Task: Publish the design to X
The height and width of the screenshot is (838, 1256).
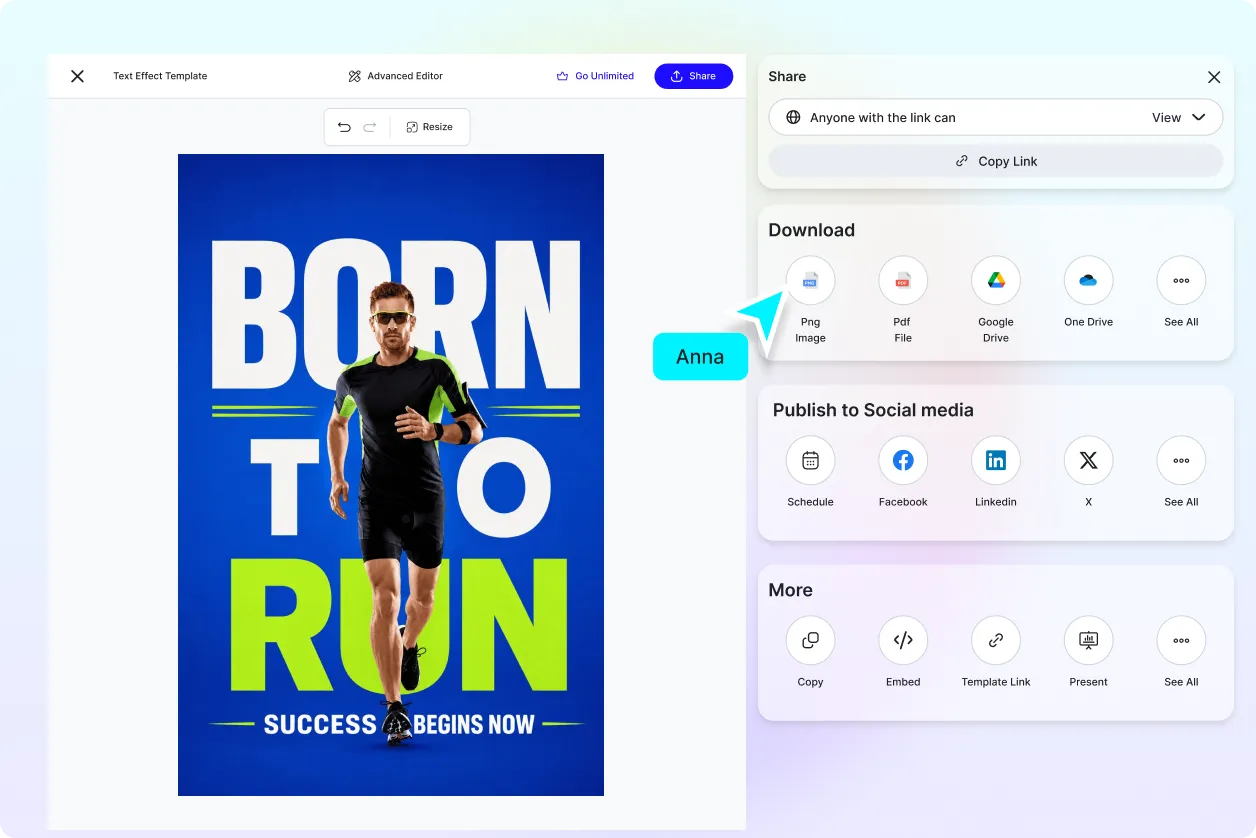Action: click(x=1088, y=461)
